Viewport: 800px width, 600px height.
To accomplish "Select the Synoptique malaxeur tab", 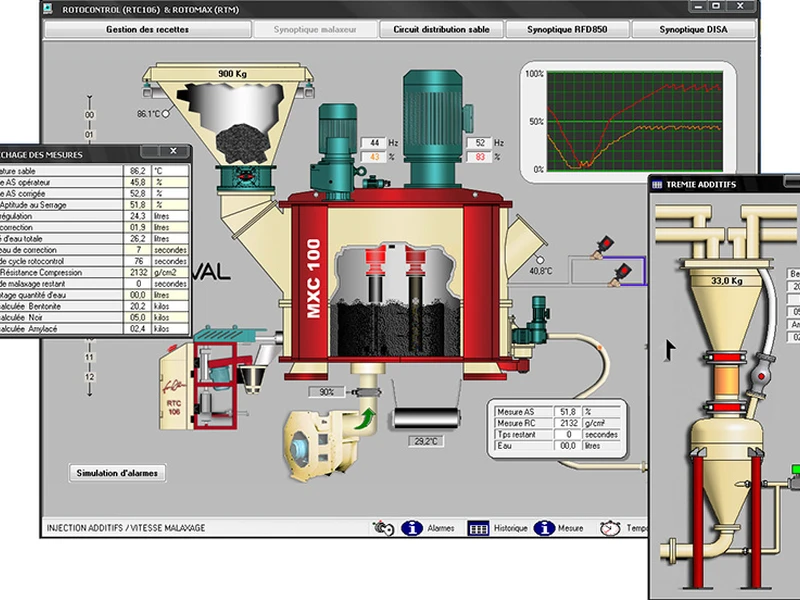I will click(315, 30).
